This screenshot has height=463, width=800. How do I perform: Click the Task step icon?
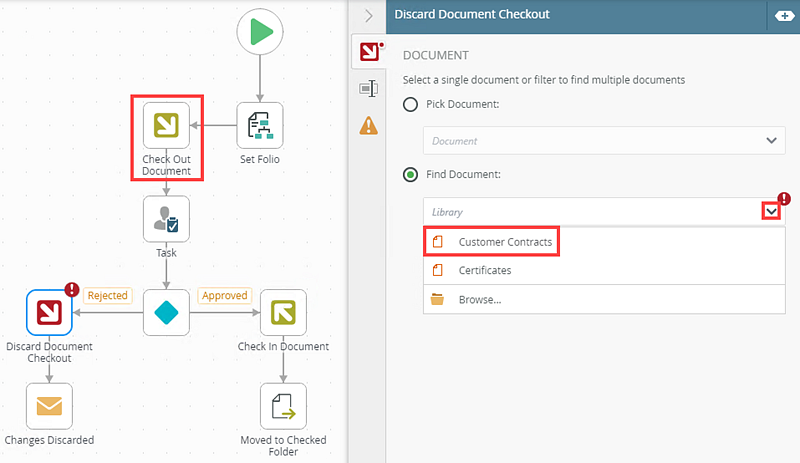(x=166, y=218)
